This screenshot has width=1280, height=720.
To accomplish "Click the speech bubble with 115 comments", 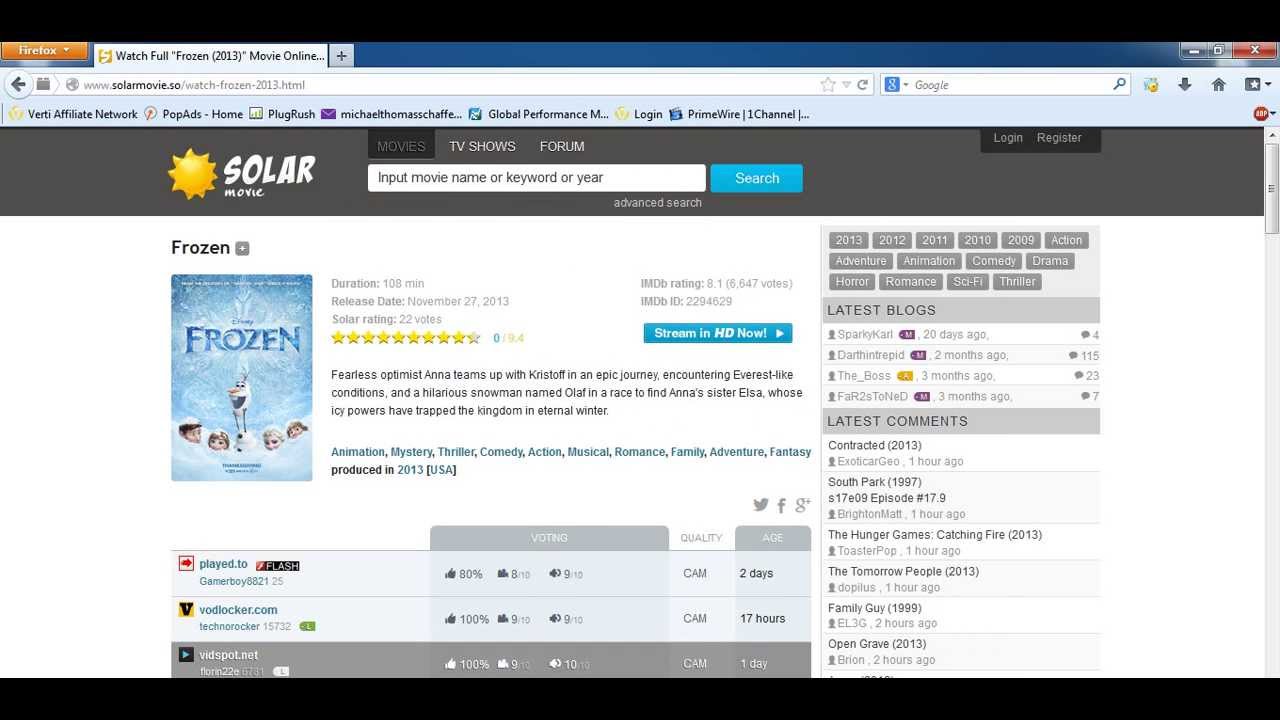I will pos(1083,356).
